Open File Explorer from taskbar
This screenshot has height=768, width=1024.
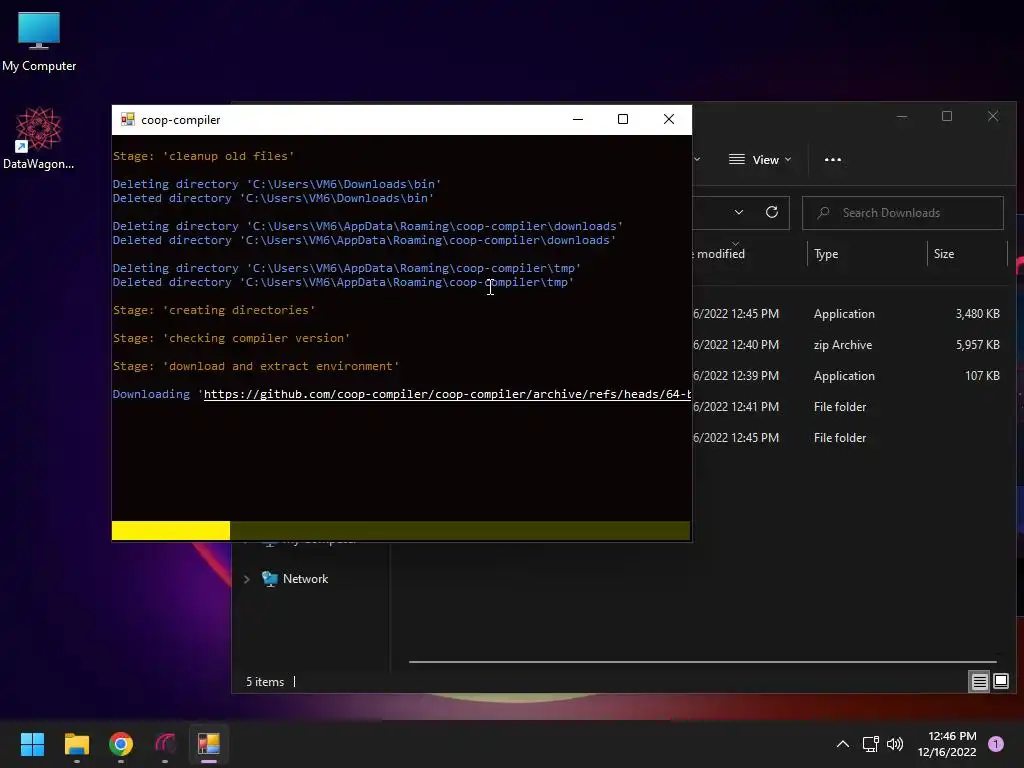(76, 744)
